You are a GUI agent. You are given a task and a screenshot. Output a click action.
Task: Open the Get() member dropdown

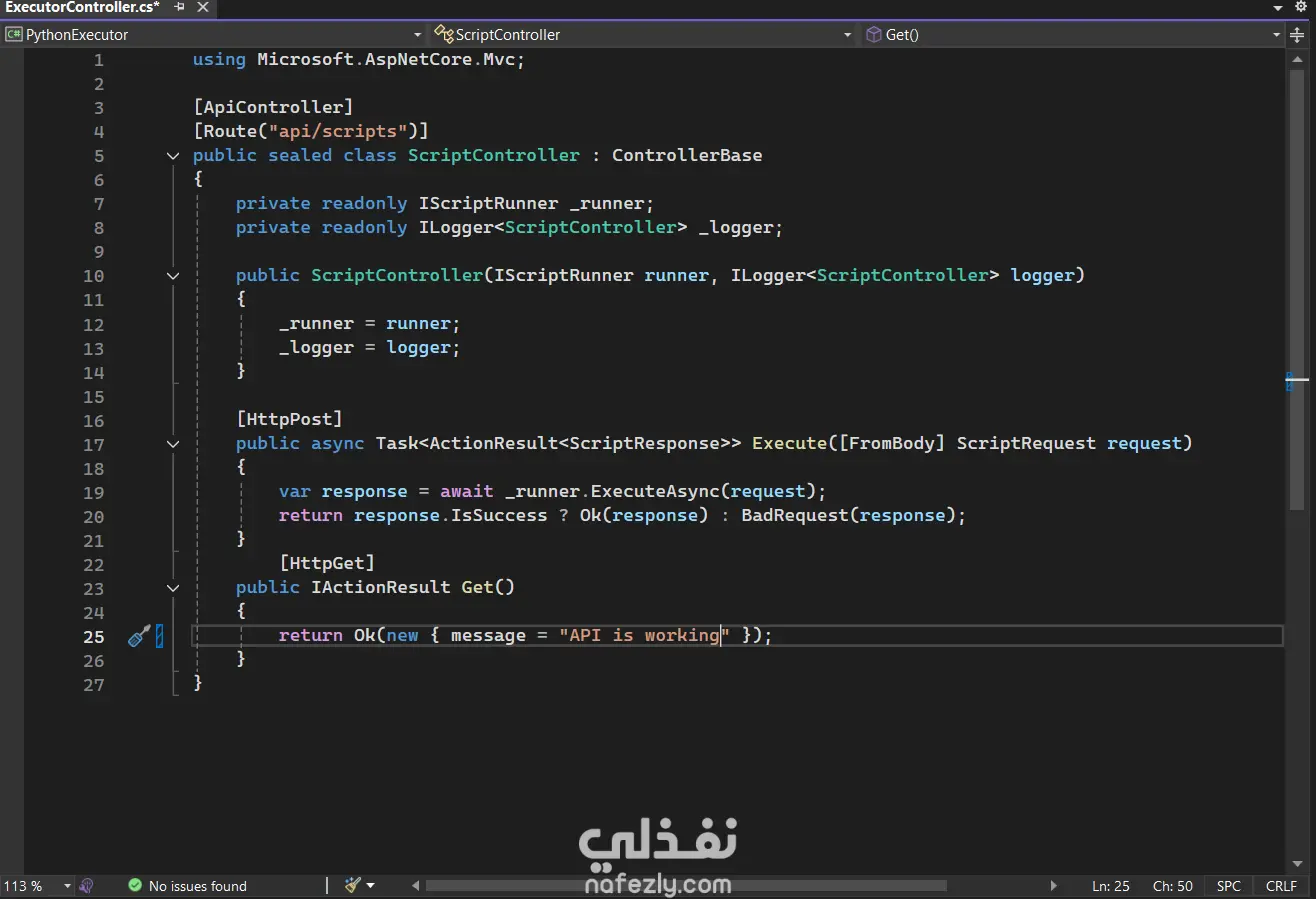pyautogui.click(x=1072, y=34)
